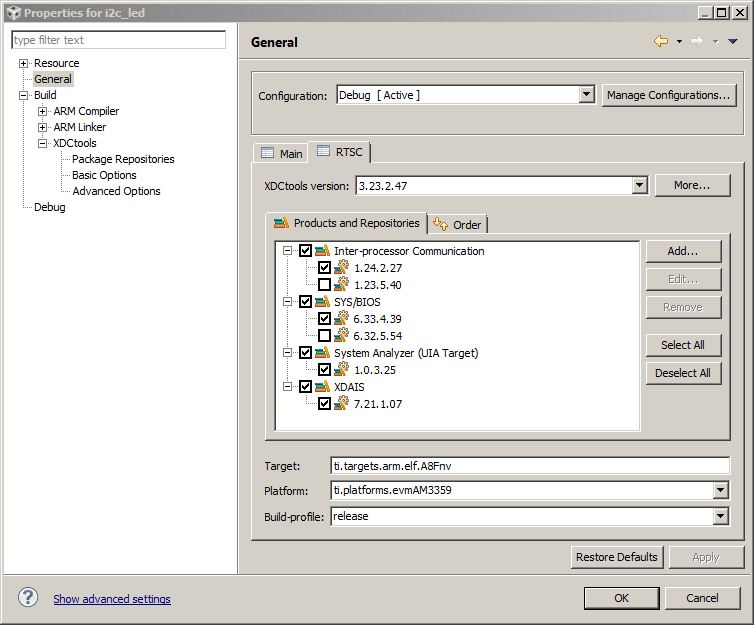Screen dimensions: 754x625
Task: Click the 1.24.2.27 version gear icon
Action: tap(341, 267)
